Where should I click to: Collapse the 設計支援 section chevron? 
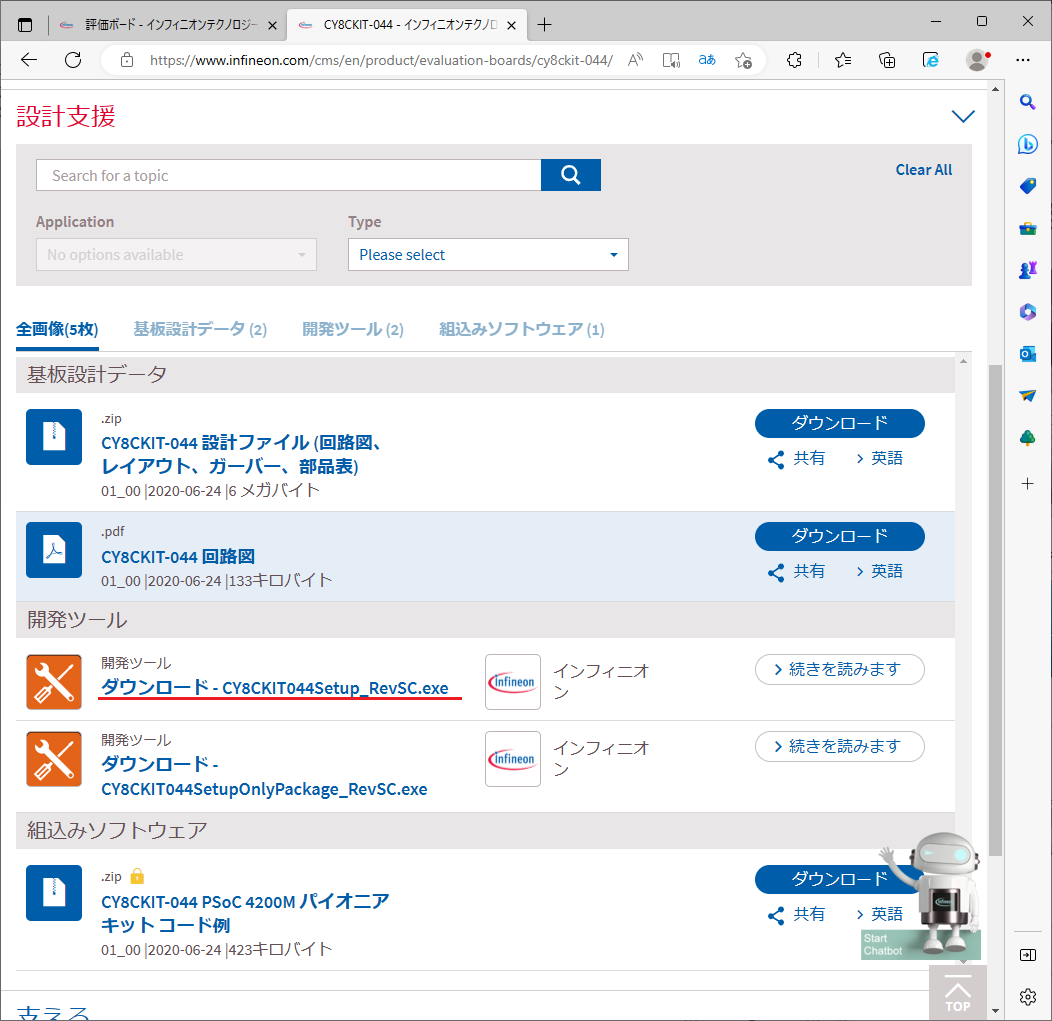(x=963, y=116)
